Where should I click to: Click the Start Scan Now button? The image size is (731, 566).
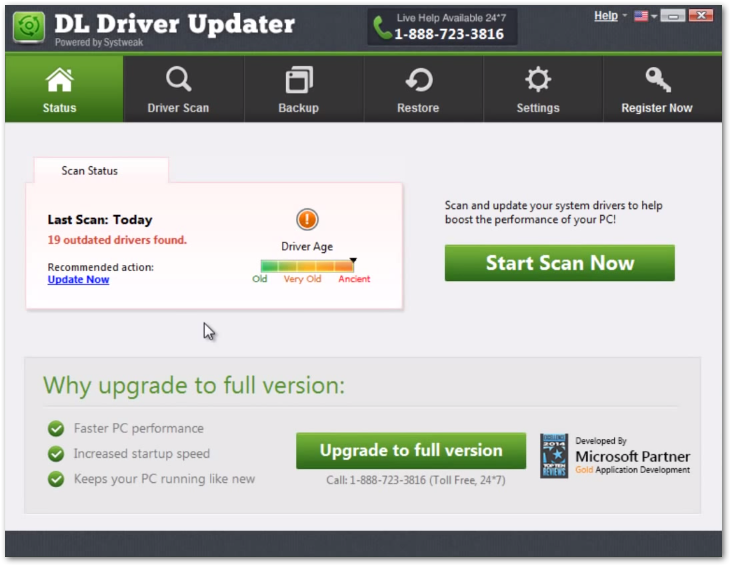[x=559, y=263]
